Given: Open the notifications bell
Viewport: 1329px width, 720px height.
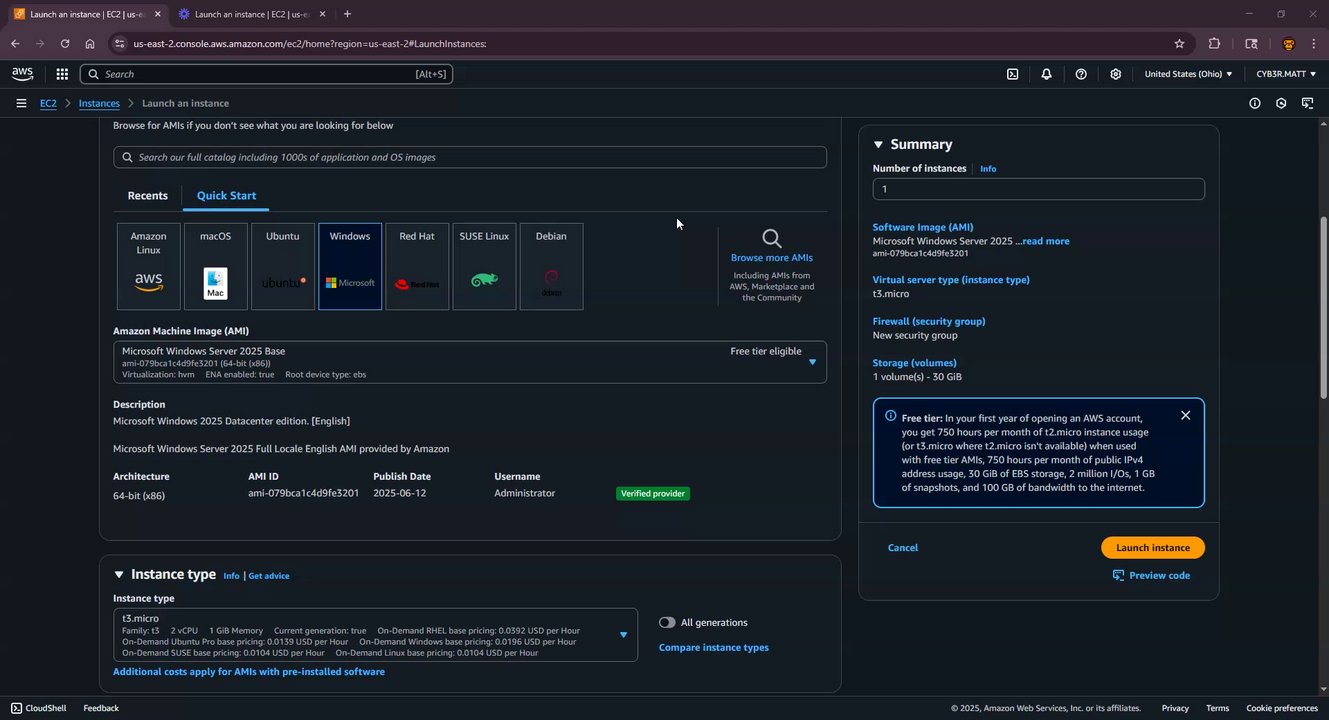Looking at the screenshot, I should (x=1046, y=74).
